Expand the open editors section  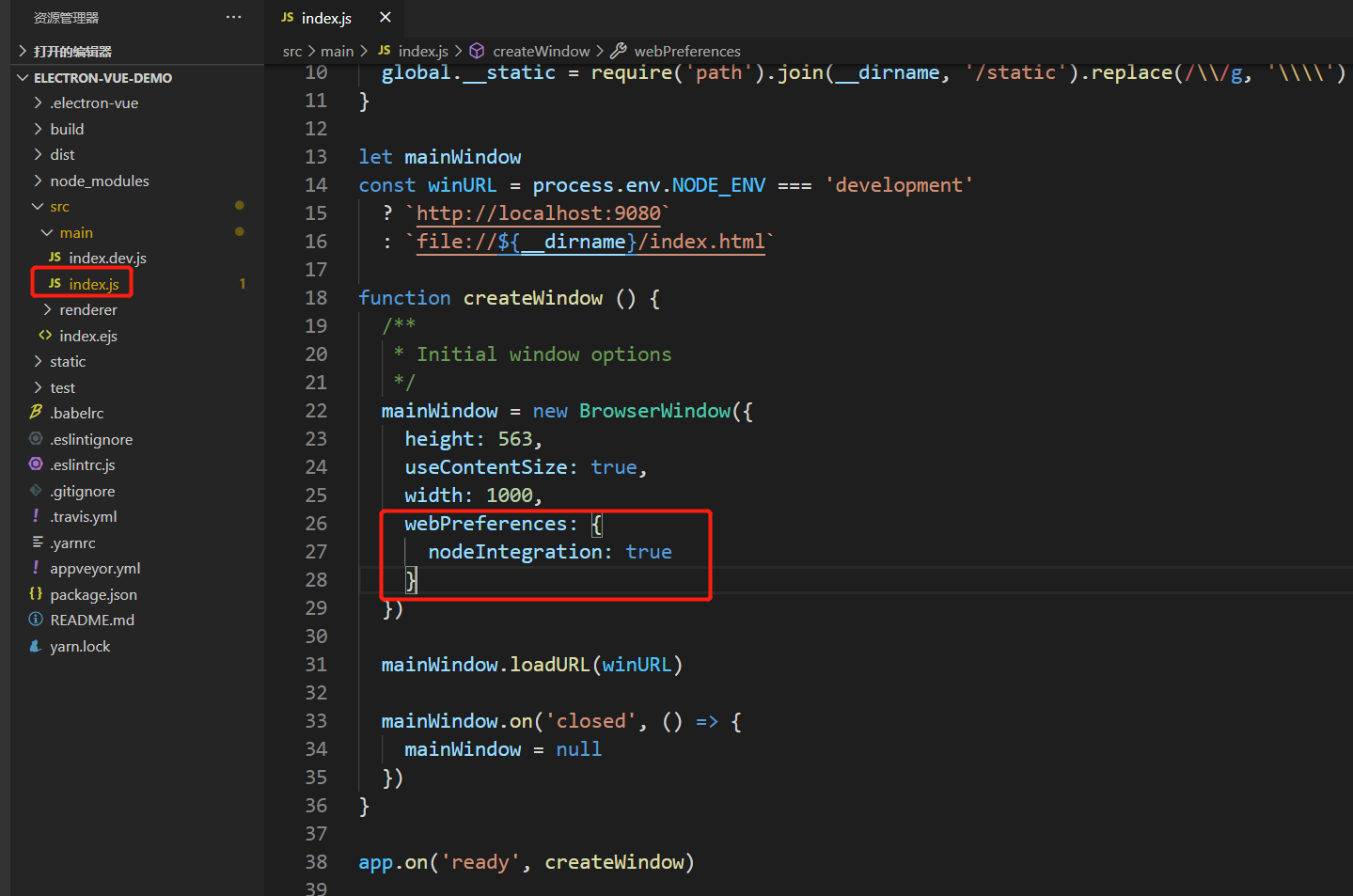click(x=72, y=51)
